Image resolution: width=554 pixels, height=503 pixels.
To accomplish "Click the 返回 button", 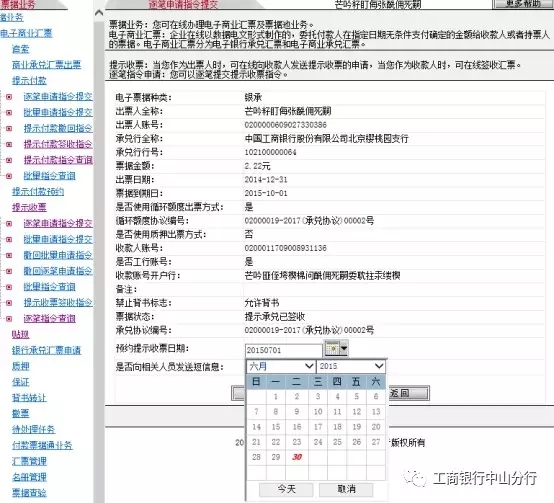I will 408,393.
